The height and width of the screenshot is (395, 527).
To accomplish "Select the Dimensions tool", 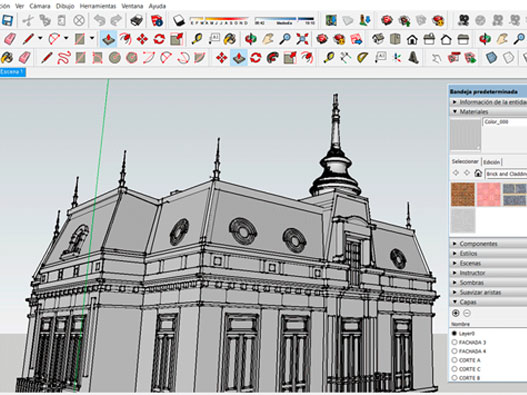I will point(346,58).
